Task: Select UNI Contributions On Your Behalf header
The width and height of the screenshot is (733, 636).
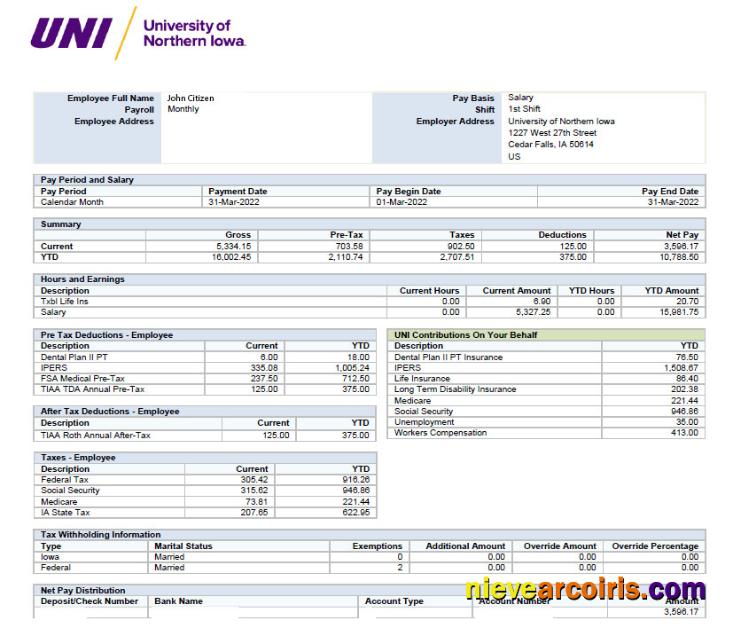Action: tap(463, 335)
